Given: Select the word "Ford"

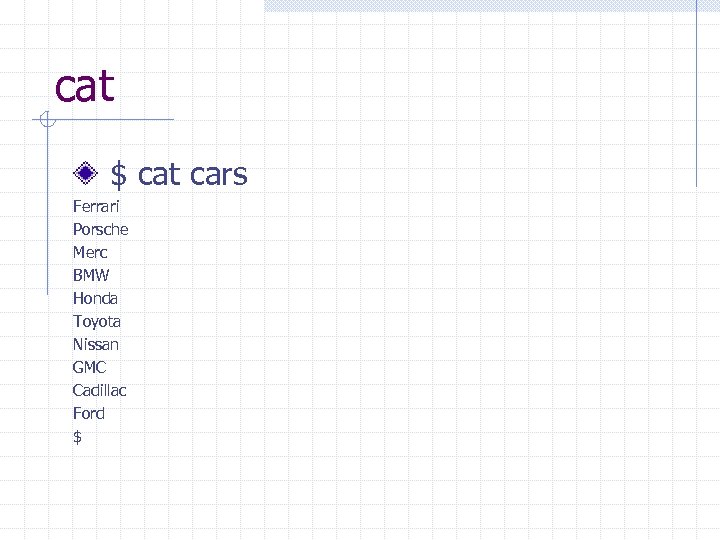Looking at the screenshot, I should tap(89, 413).
